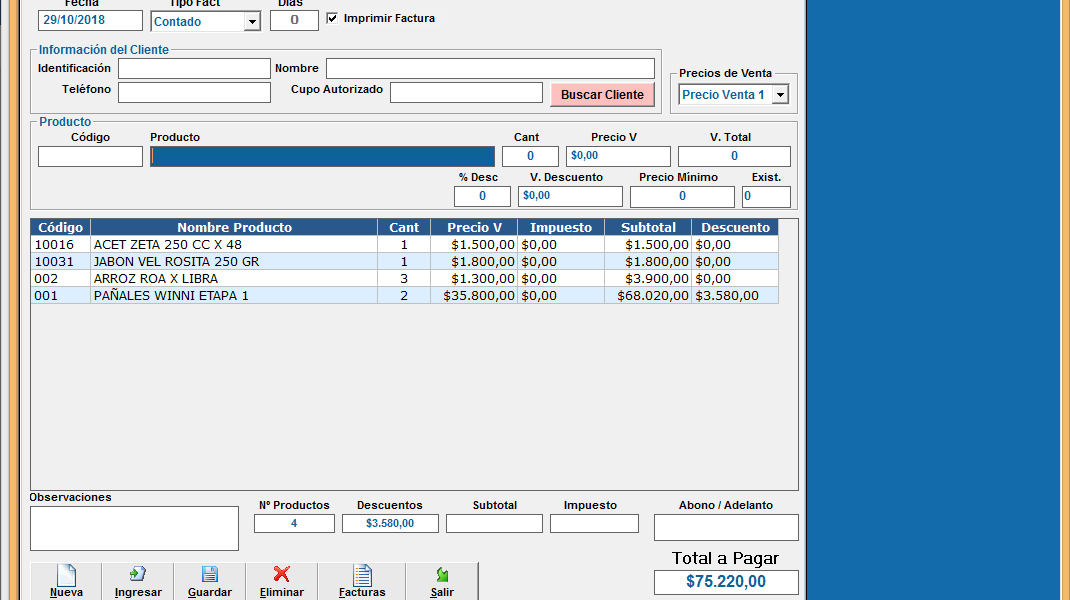
Task: Click the Observaciones text area
Action: [x=134, y=528]
